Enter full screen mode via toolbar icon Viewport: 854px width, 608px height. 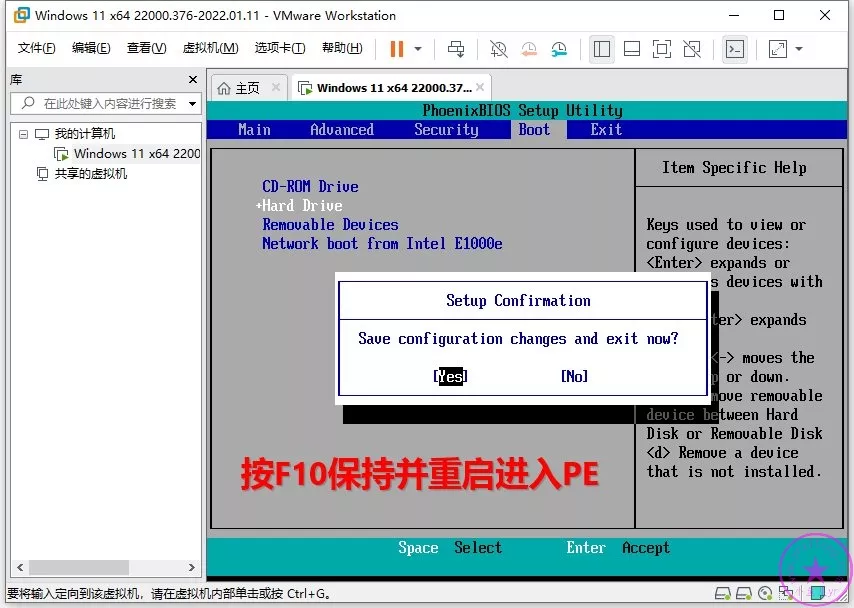click(x=661, y=49)
